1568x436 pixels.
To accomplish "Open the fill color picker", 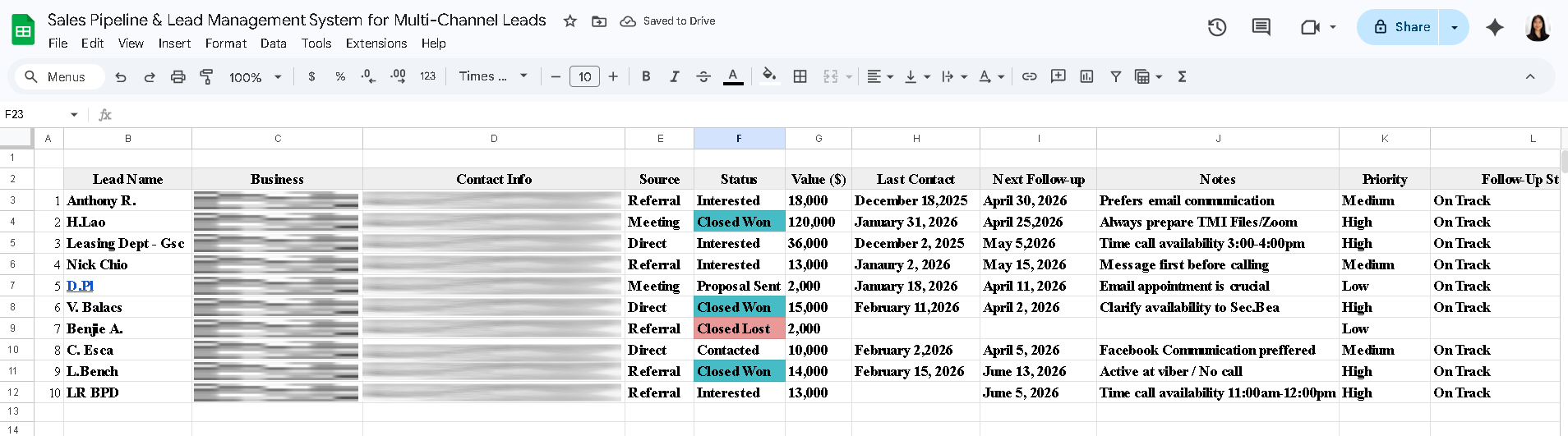I will pos(769,76).
